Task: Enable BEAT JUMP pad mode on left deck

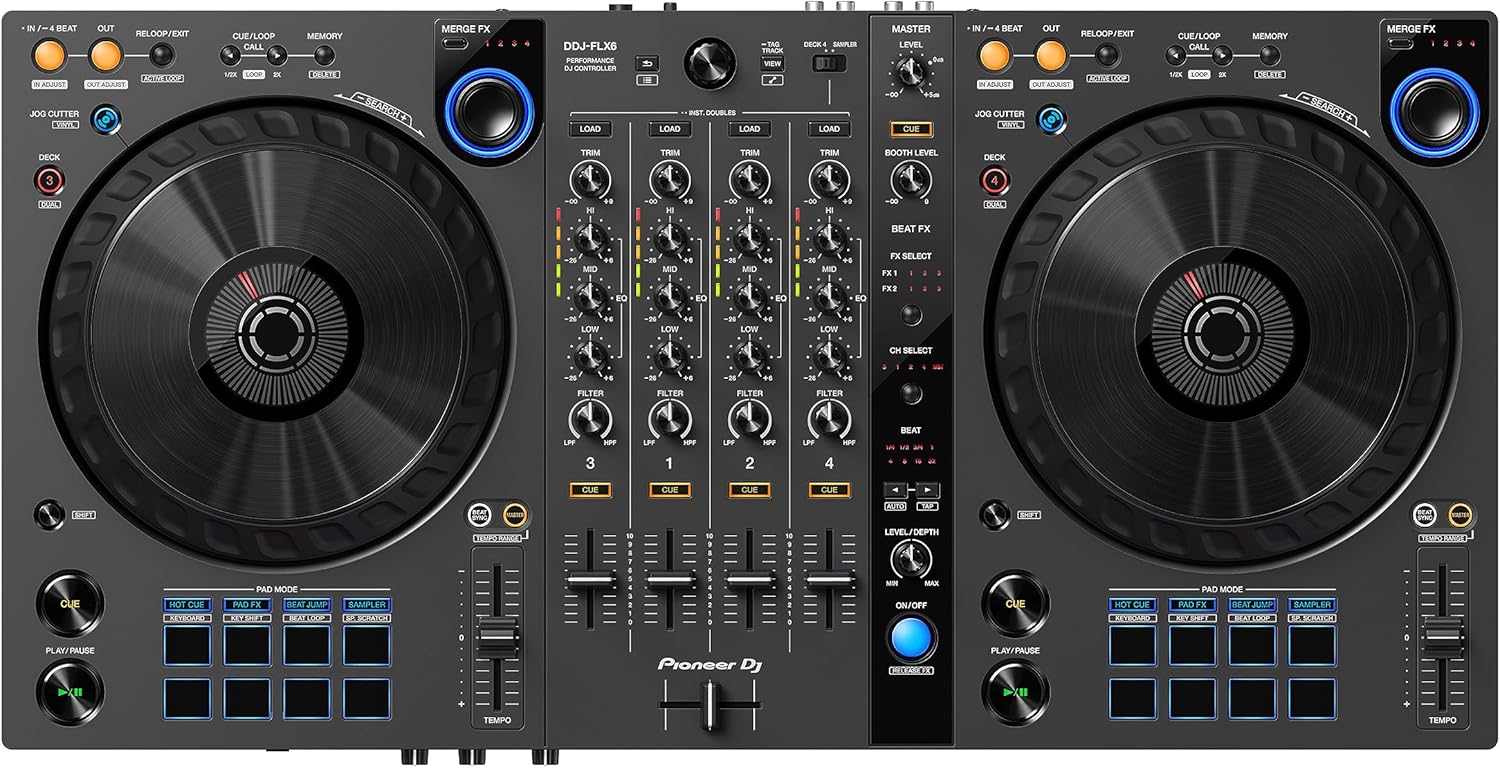Action: tap(308, 604)
